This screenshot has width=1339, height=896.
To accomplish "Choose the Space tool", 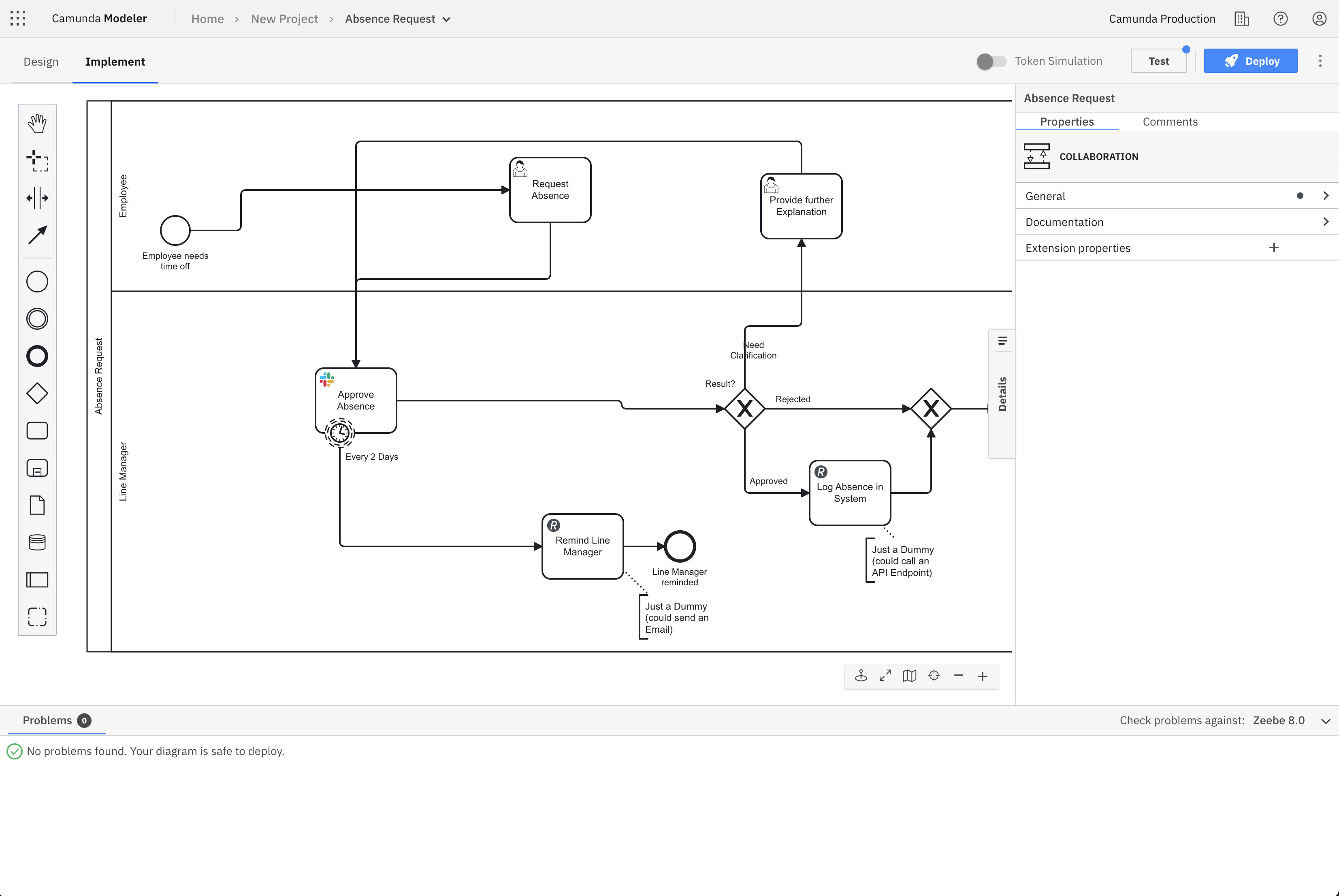I will pyautogui.click(x=37, y=198).
